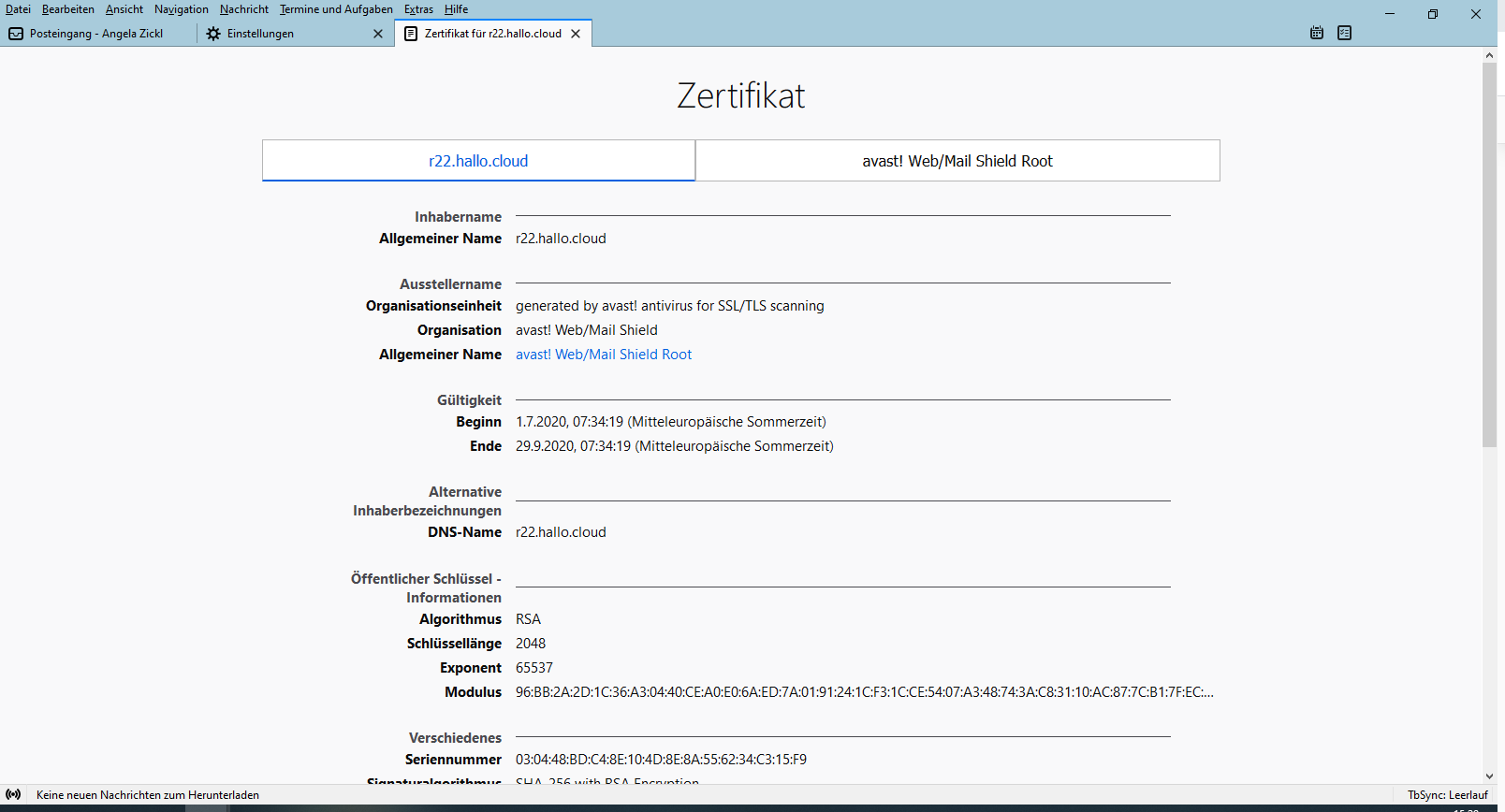1505x812 pixels.
Task: Click the Ende date 29.9.2020
Action: click(x=675, y=446)
